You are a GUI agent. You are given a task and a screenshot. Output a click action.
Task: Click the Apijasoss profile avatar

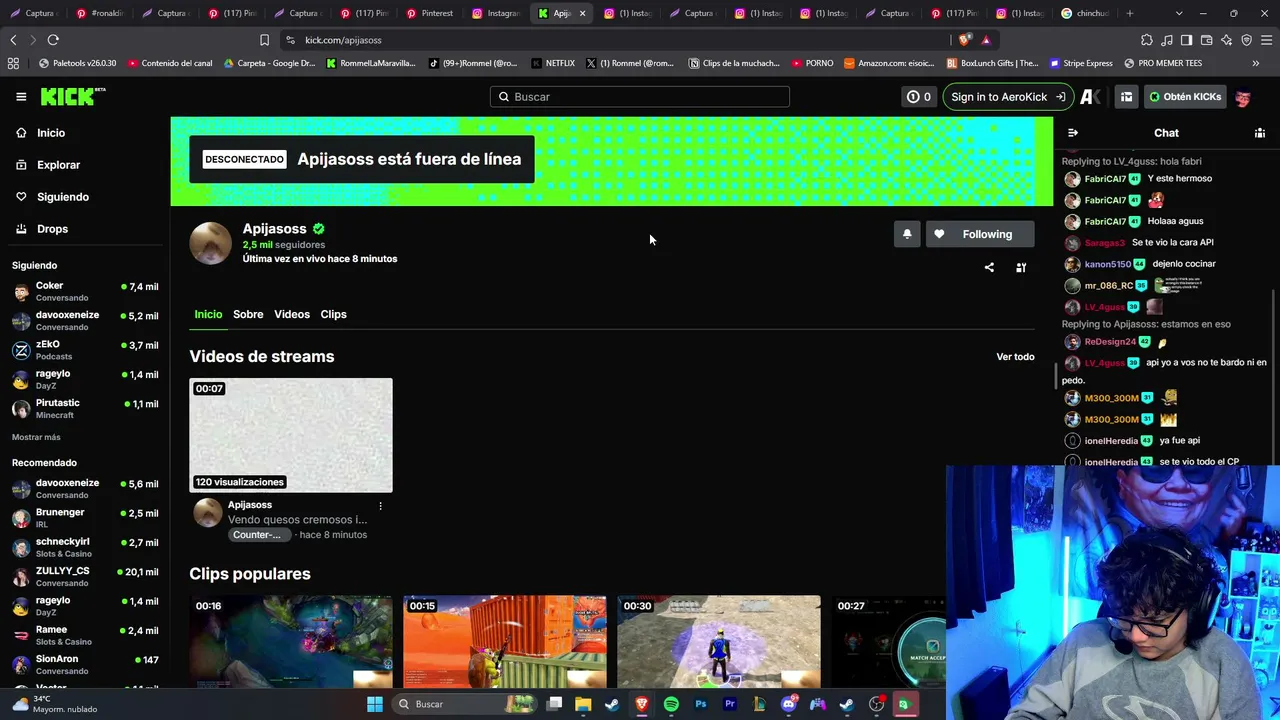[x=211, y=243]
